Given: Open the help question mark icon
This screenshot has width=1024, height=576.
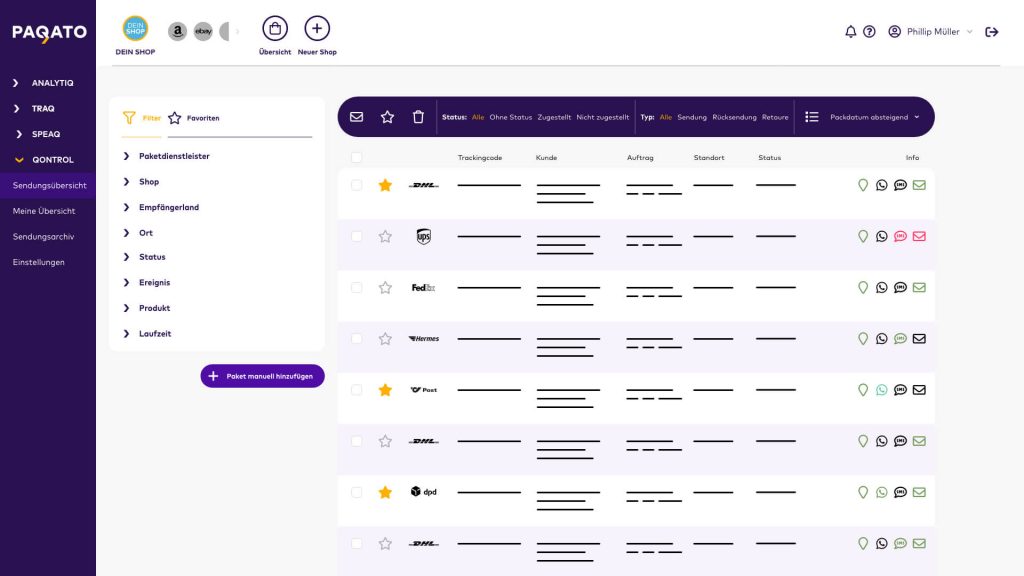Looking at the screenshot, I should point(869,32).
